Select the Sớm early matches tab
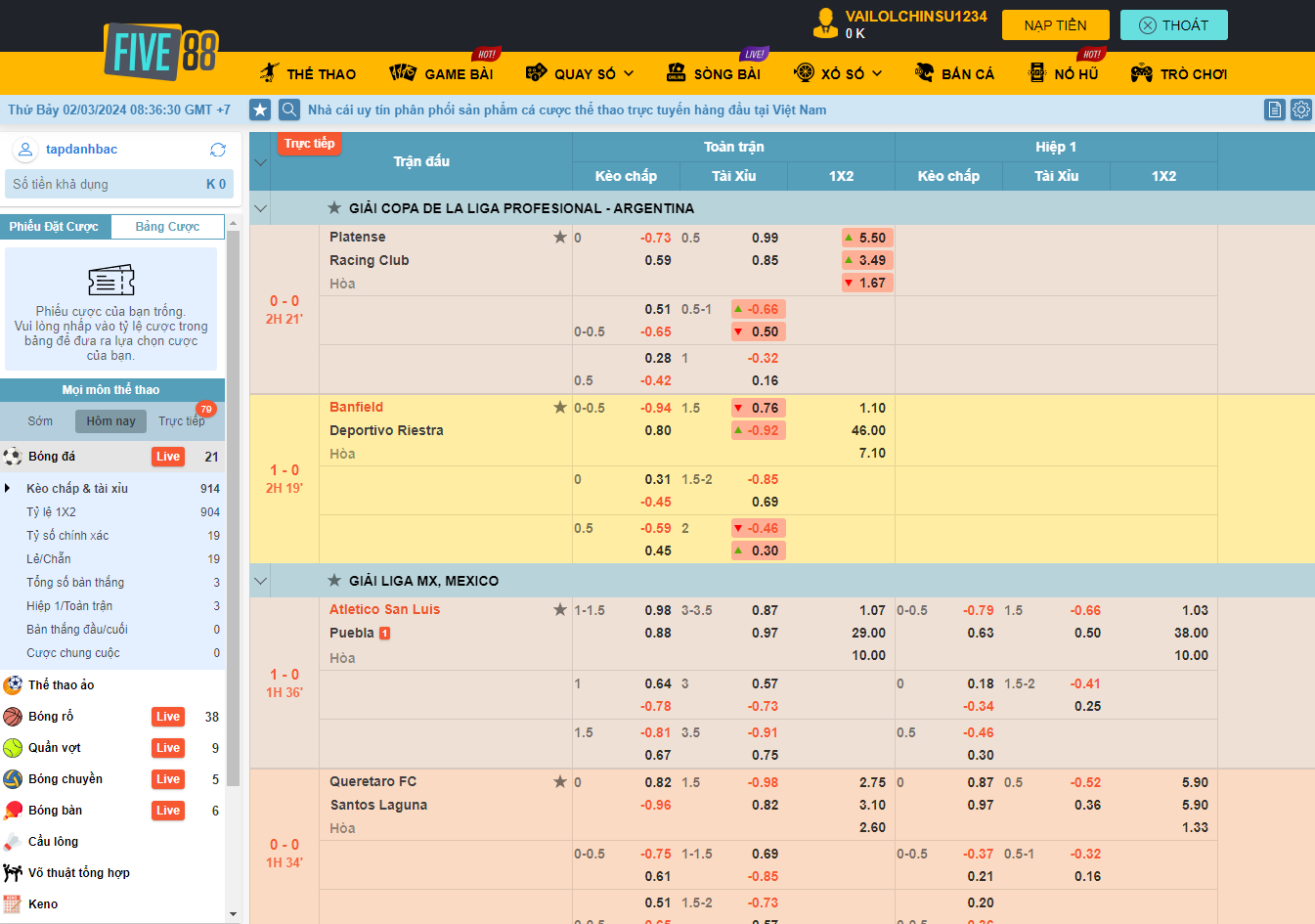Image resolution: width=1315 pixels, height=924 pixels. (40, 421)
